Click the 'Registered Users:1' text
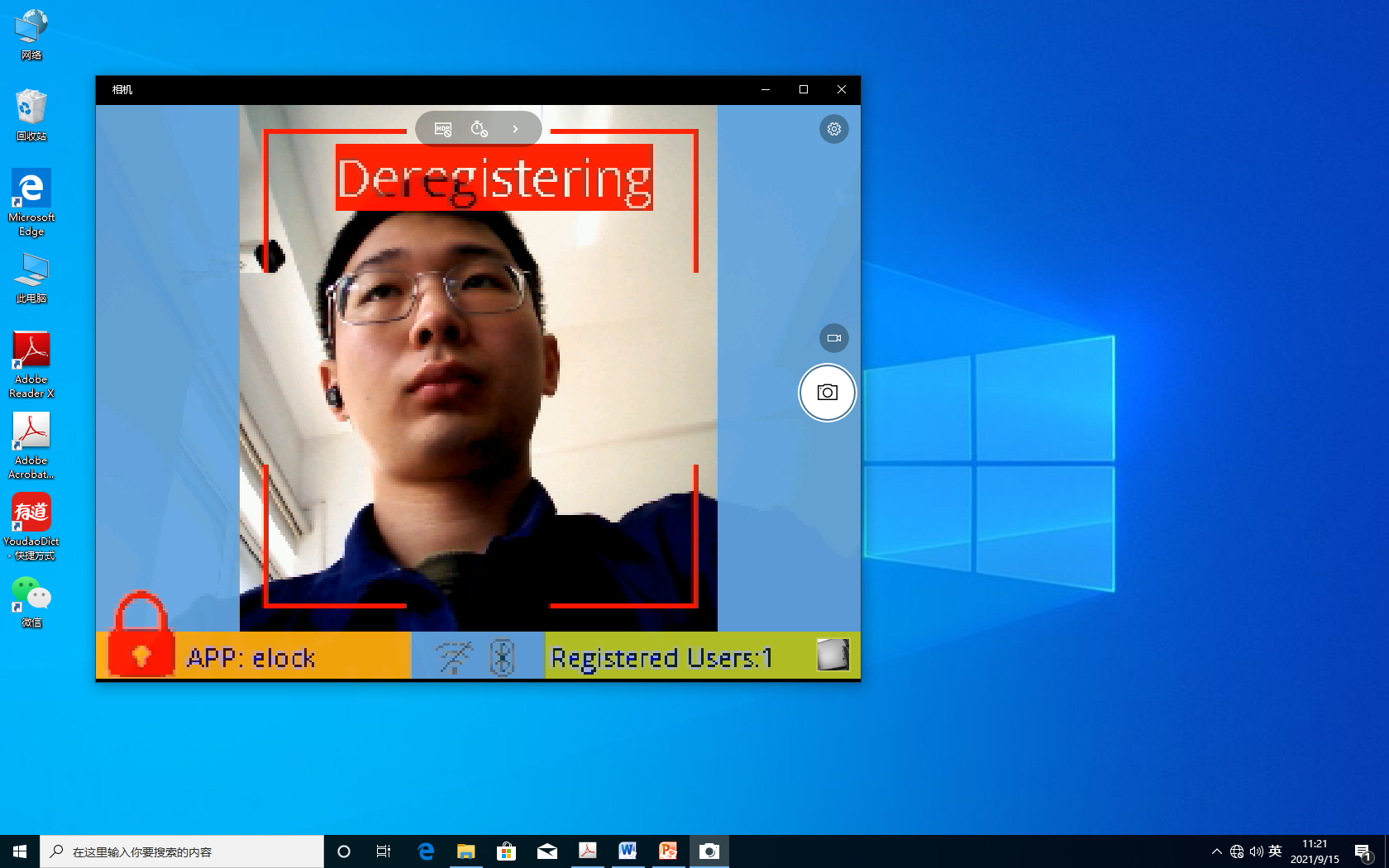The height and width of the screenshot is (868, 1389). coord(661,658)
